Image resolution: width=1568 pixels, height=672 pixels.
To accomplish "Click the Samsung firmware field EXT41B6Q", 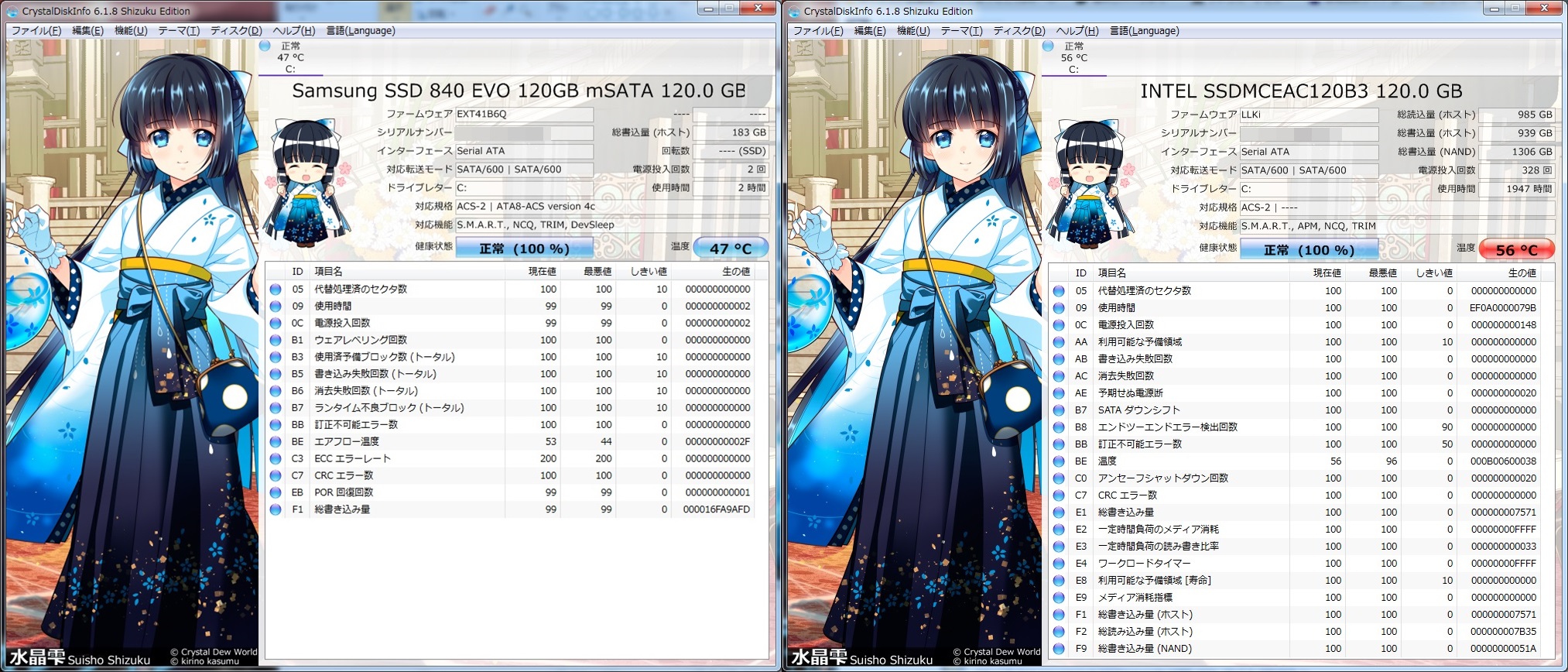I will pos(524,114).
